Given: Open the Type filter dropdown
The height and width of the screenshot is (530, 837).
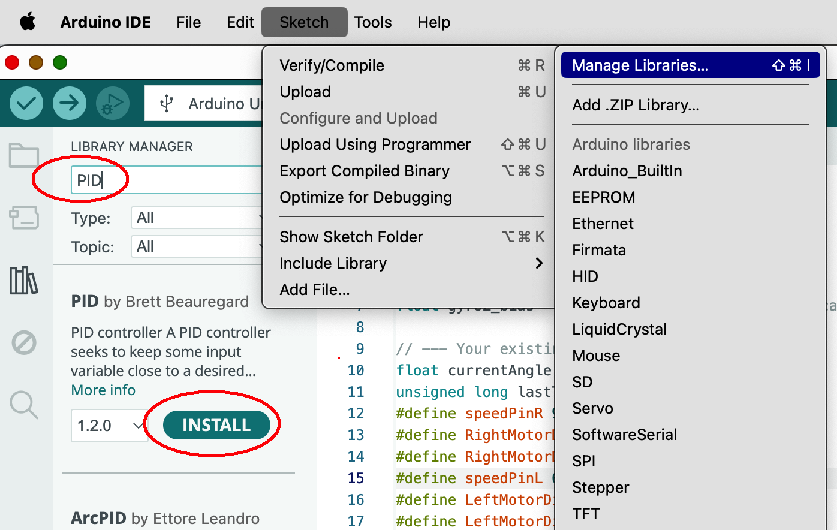Looking at the screenshot, I should 197,218.
